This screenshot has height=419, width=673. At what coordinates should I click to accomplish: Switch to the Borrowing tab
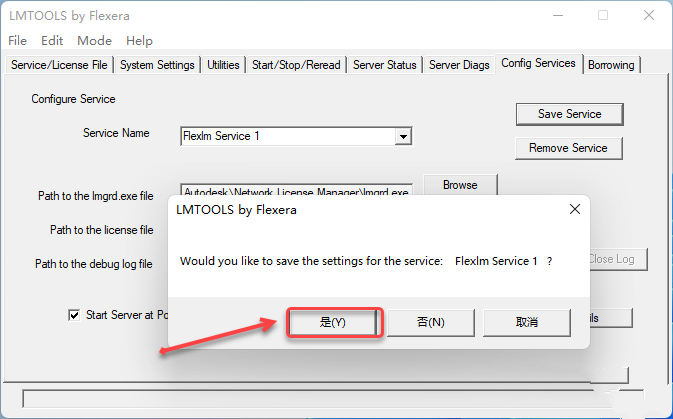pyautogui.click(x=611, y=65)
